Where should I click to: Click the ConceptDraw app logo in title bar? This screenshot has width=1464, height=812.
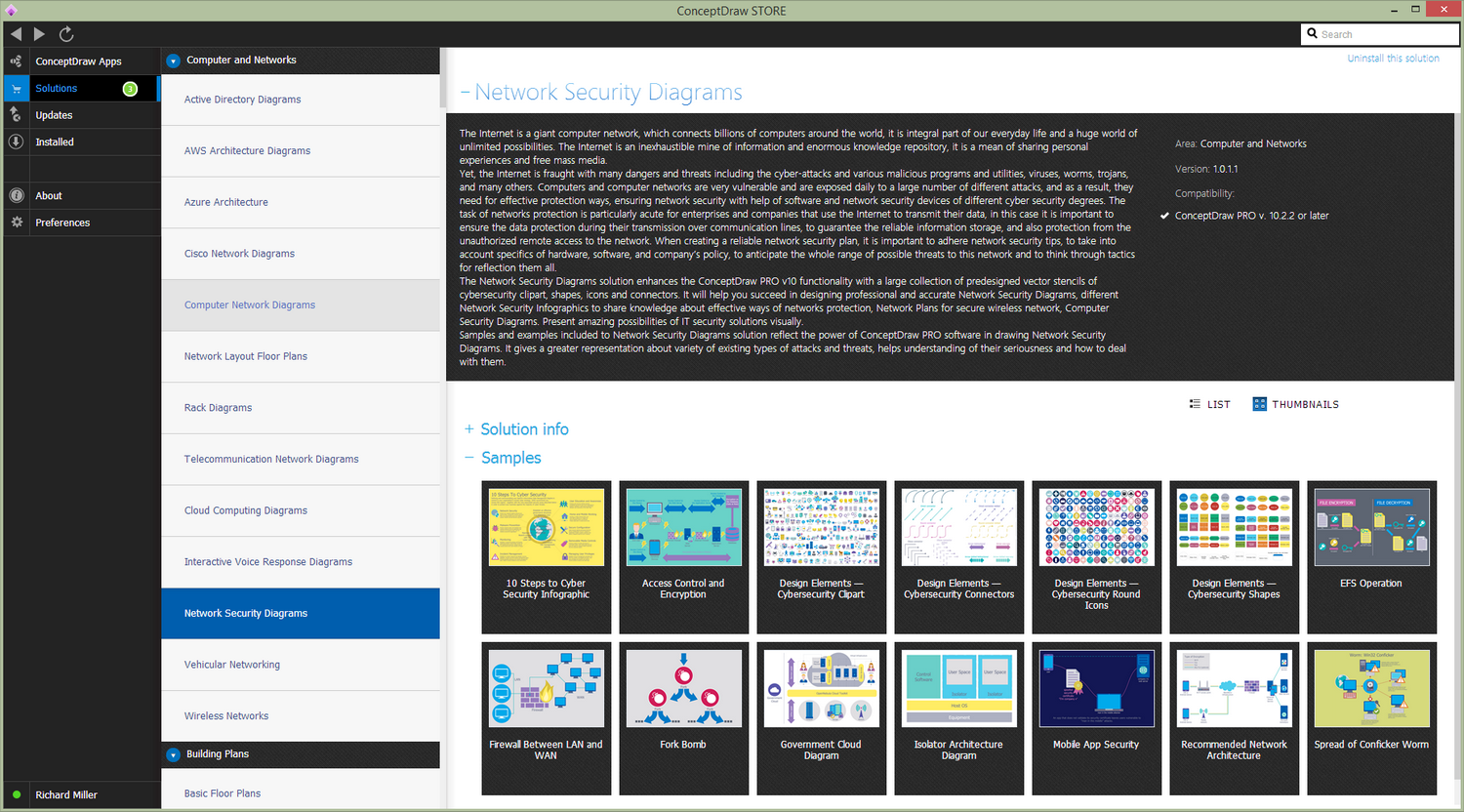(x=11, y=11)
